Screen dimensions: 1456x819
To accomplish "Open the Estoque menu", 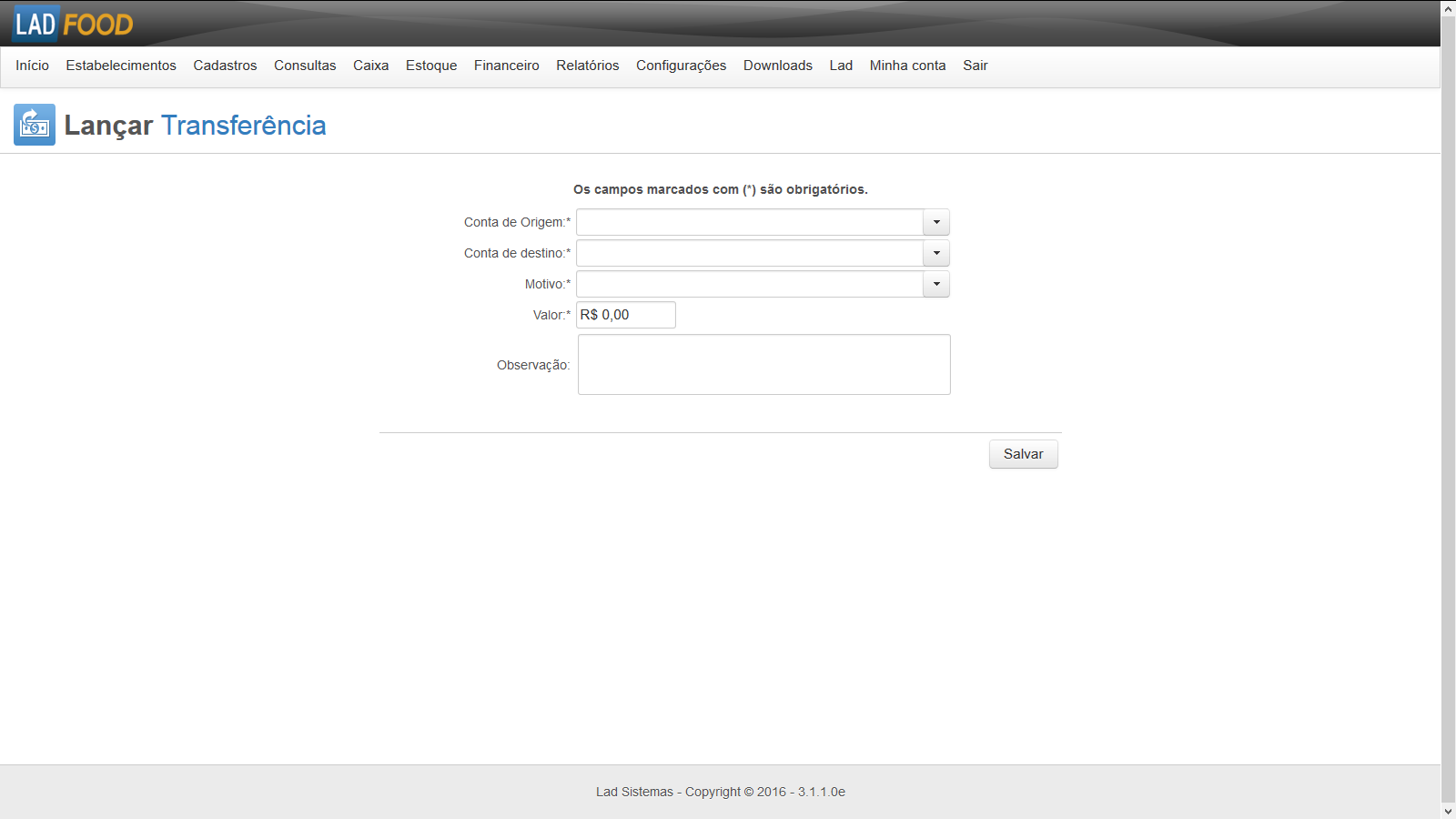I will (x=431, y=66).
